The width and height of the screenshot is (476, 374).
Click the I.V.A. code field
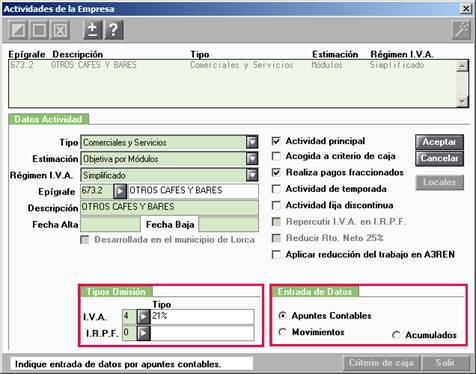[x=129, y=316]
